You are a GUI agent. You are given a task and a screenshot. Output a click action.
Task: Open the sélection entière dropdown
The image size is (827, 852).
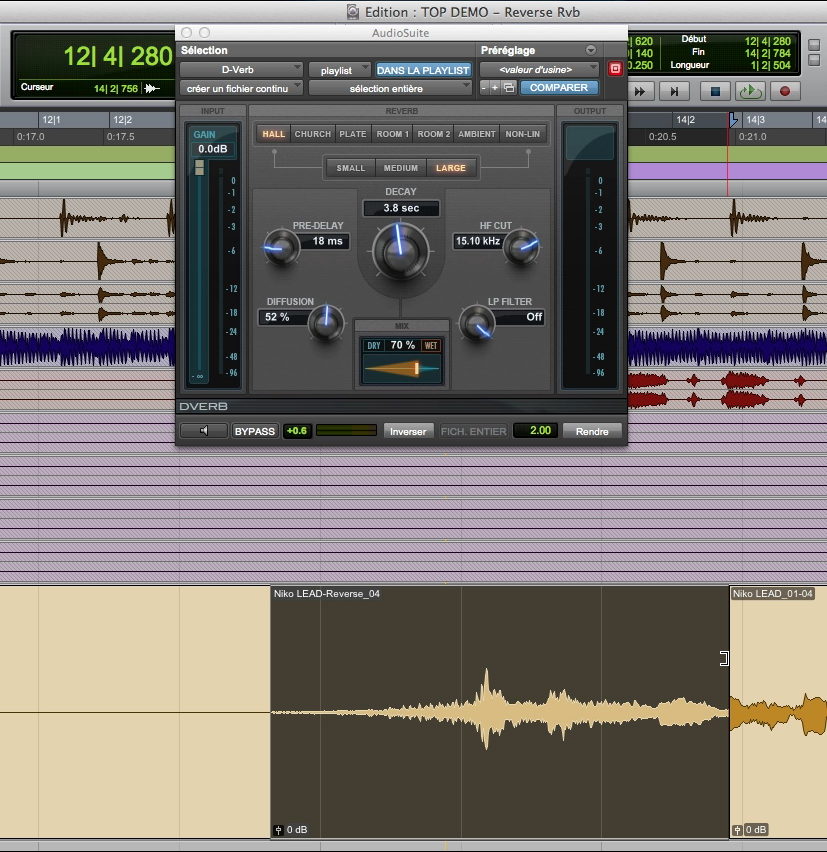pyautogui.click(x=390, y=88)
